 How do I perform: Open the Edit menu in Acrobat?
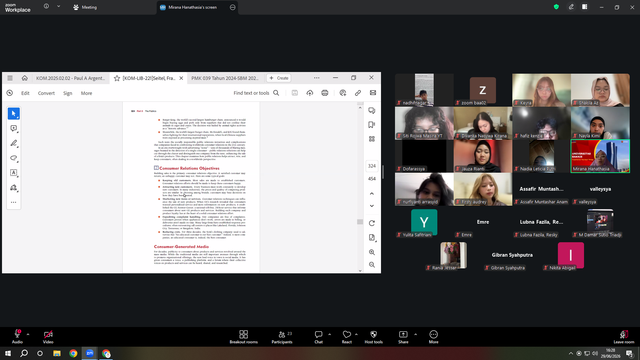[25, 93]
